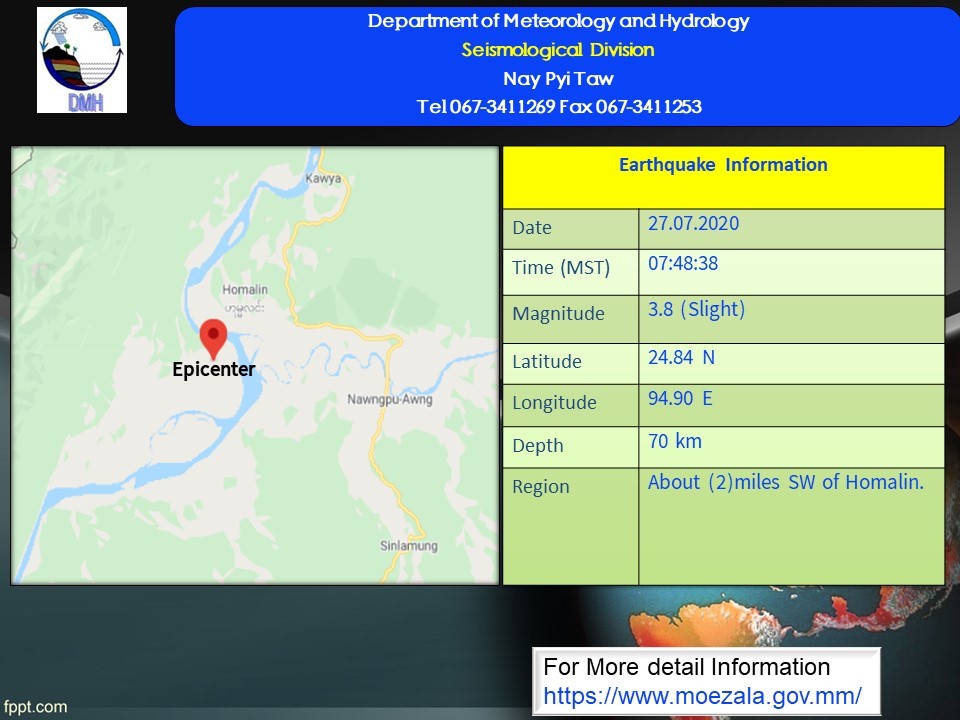
Task: Click the Kawya place label on the map
Action: point(323,179)
